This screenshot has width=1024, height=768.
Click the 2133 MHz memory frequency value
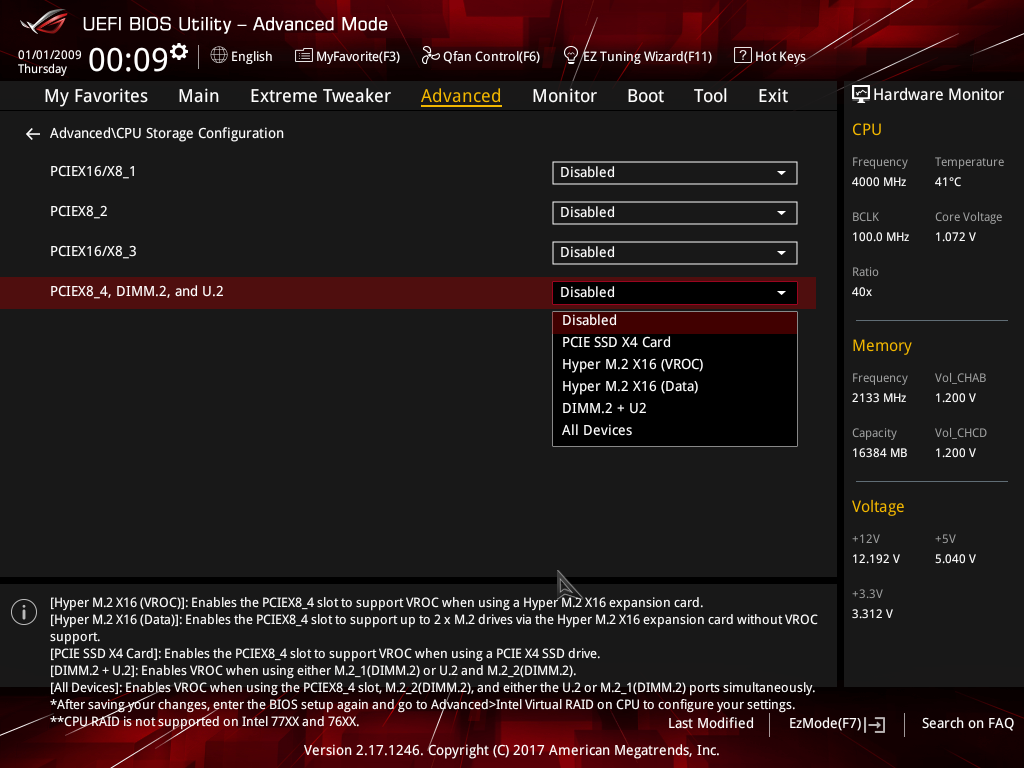879,398
